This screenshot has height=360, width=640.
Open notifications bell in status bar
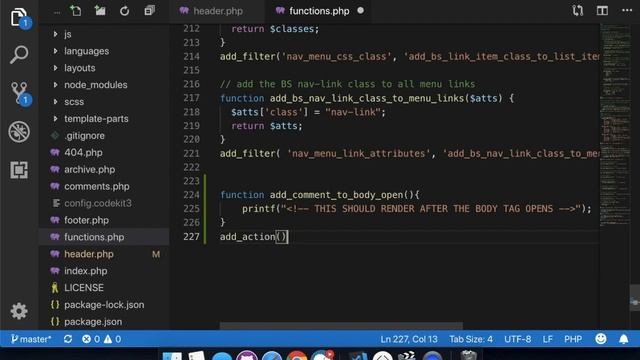[624, 339]
